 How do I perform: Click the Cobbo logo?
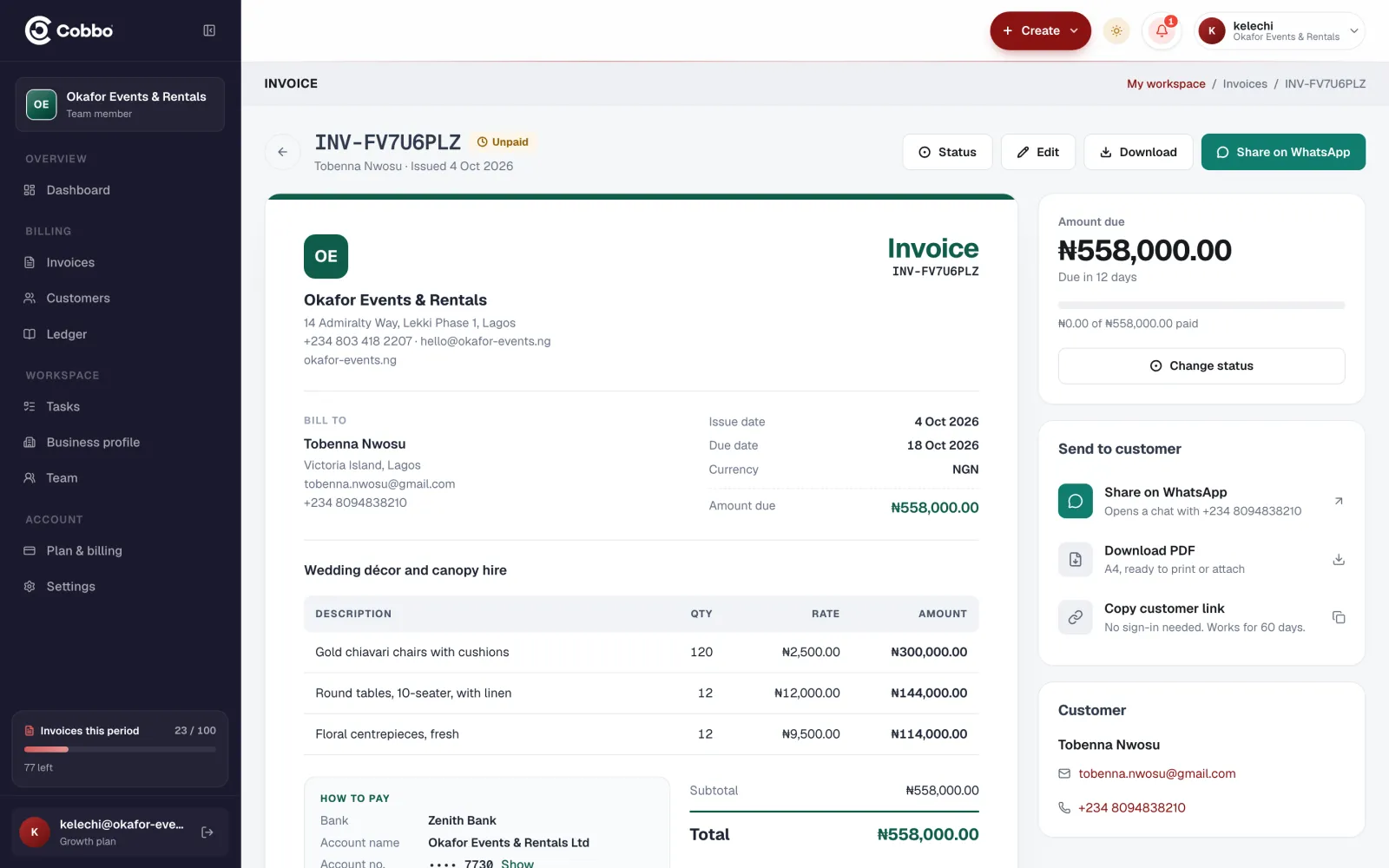tap(69, 30)
